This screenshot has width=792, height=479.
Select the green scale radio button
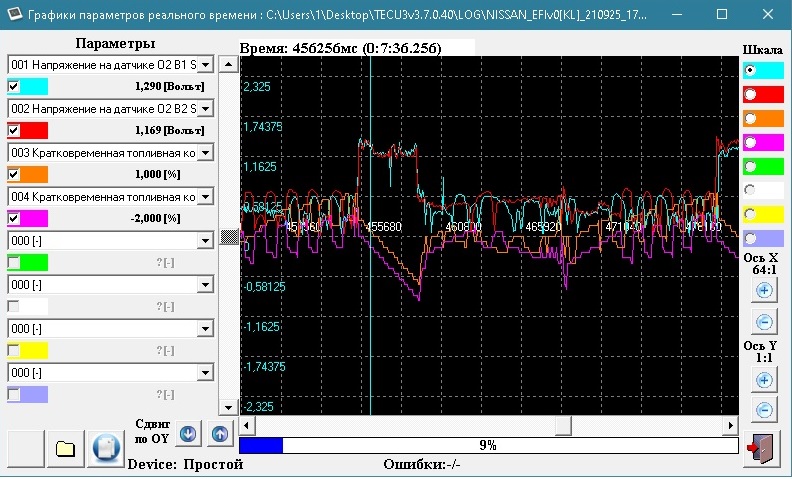[x=751, y=166]
